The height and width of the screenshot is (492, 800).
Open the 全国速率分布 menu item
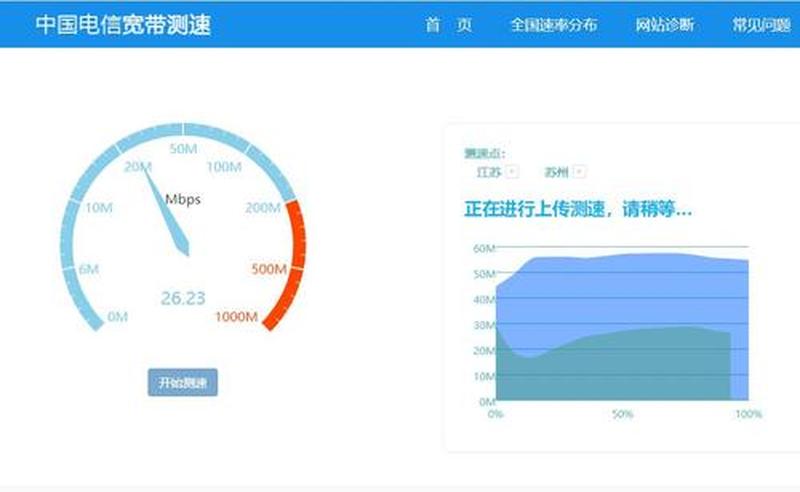(554, 24)
